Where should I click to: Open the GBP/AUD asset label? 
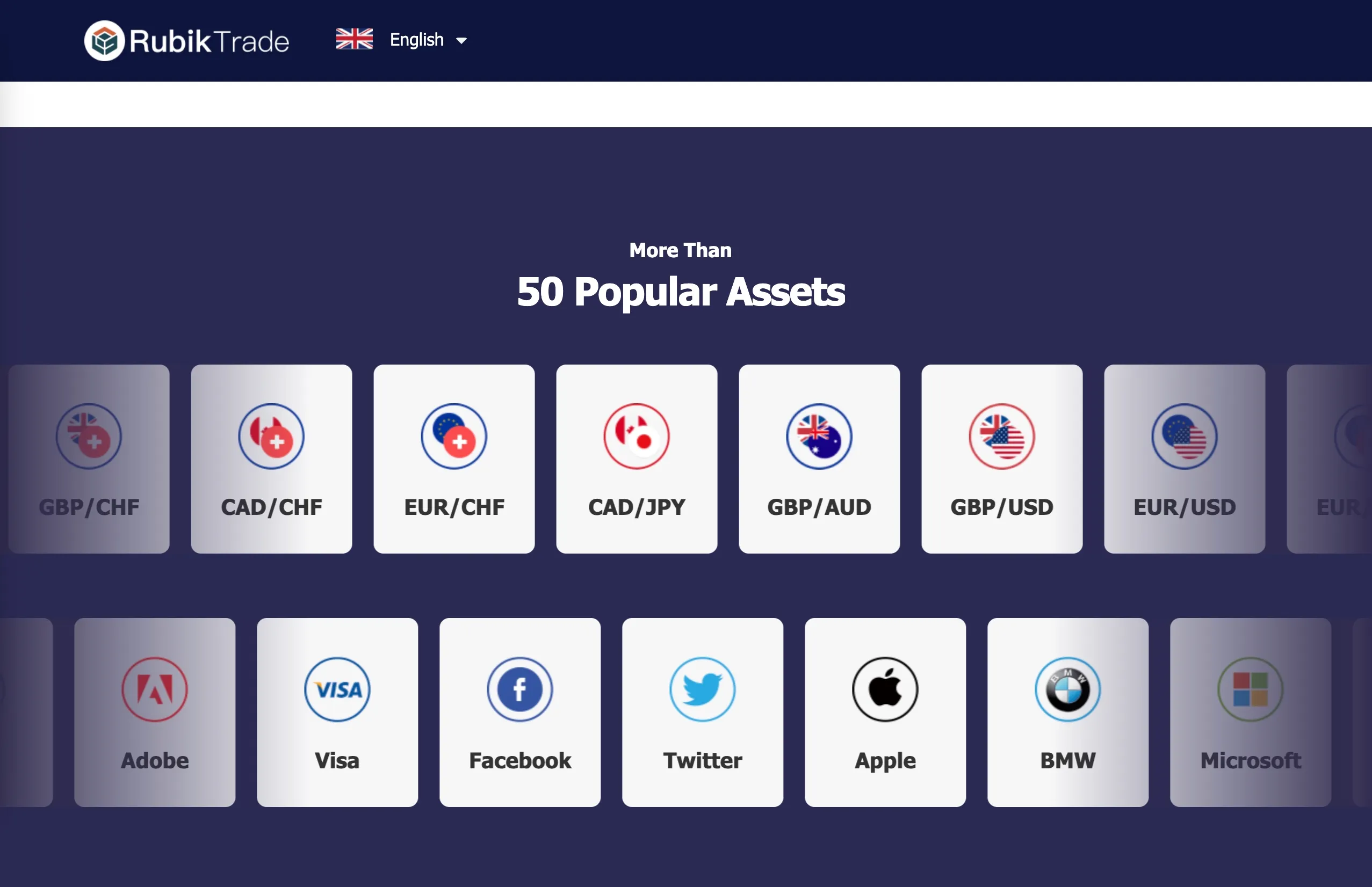(x=819, y=507)
